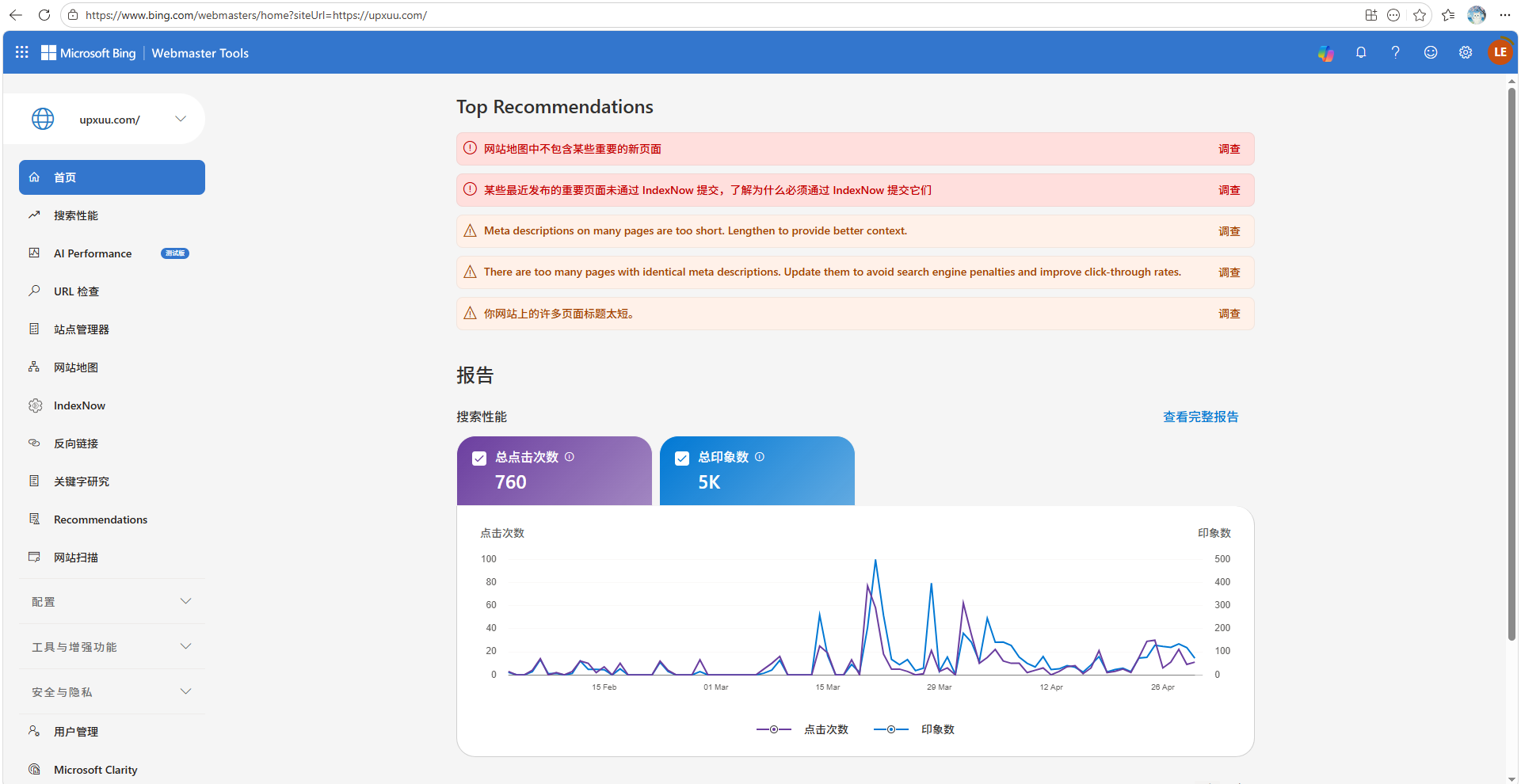The height and width of the screenshot is (784, 1521).
Task: Expand the 工具与增强功能 section
Action: point(112,647)
